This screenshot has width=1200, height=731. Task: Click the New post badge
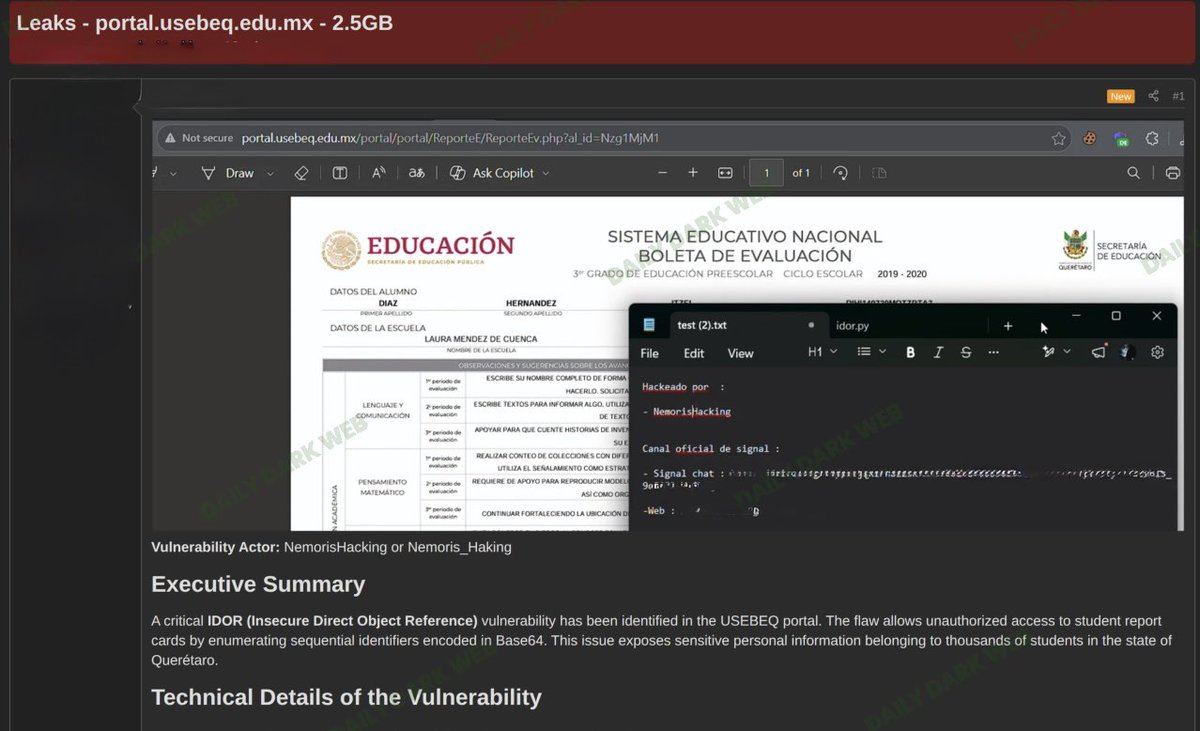(1121, 96)
